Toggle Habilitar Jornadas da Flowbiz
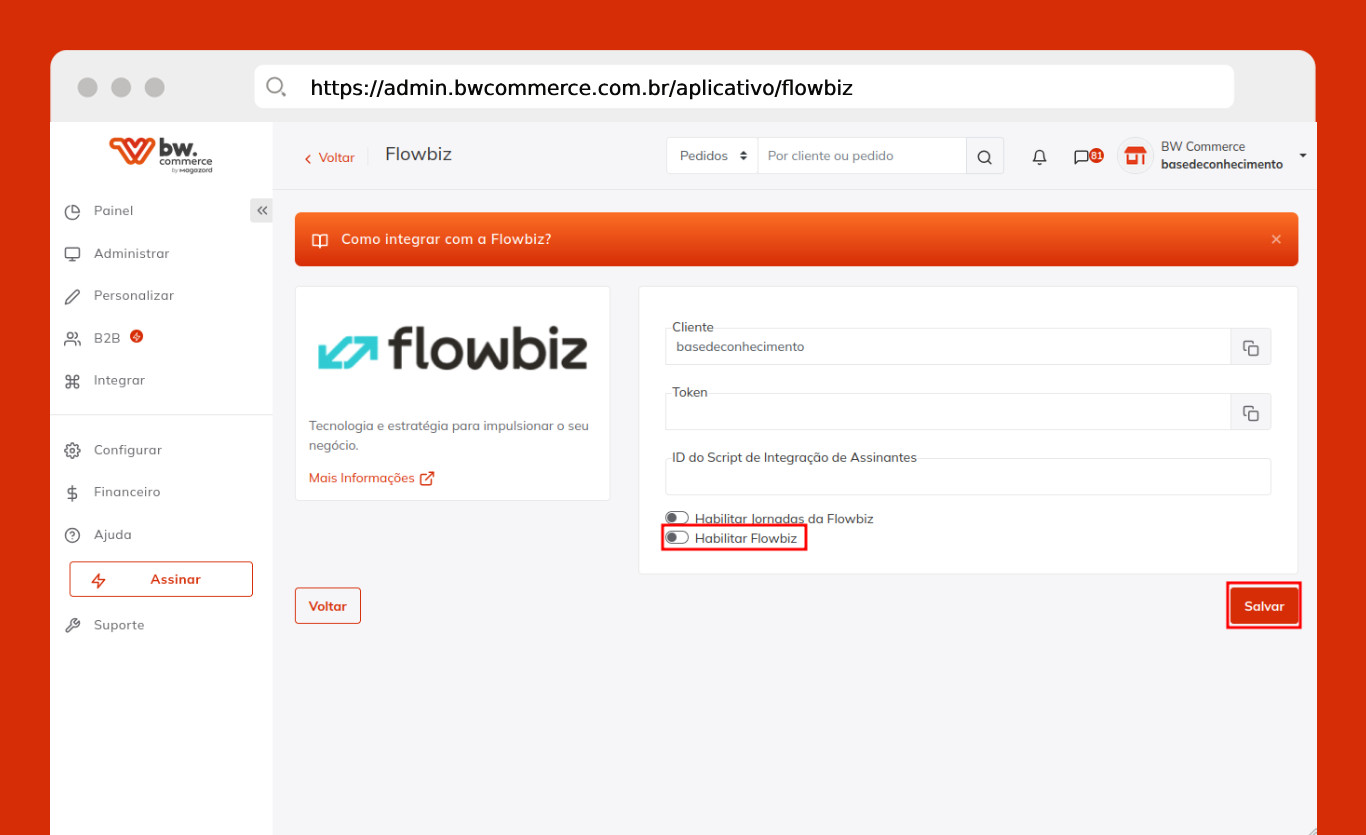This screenshot has width=1366, height=835. coord(677,518)
